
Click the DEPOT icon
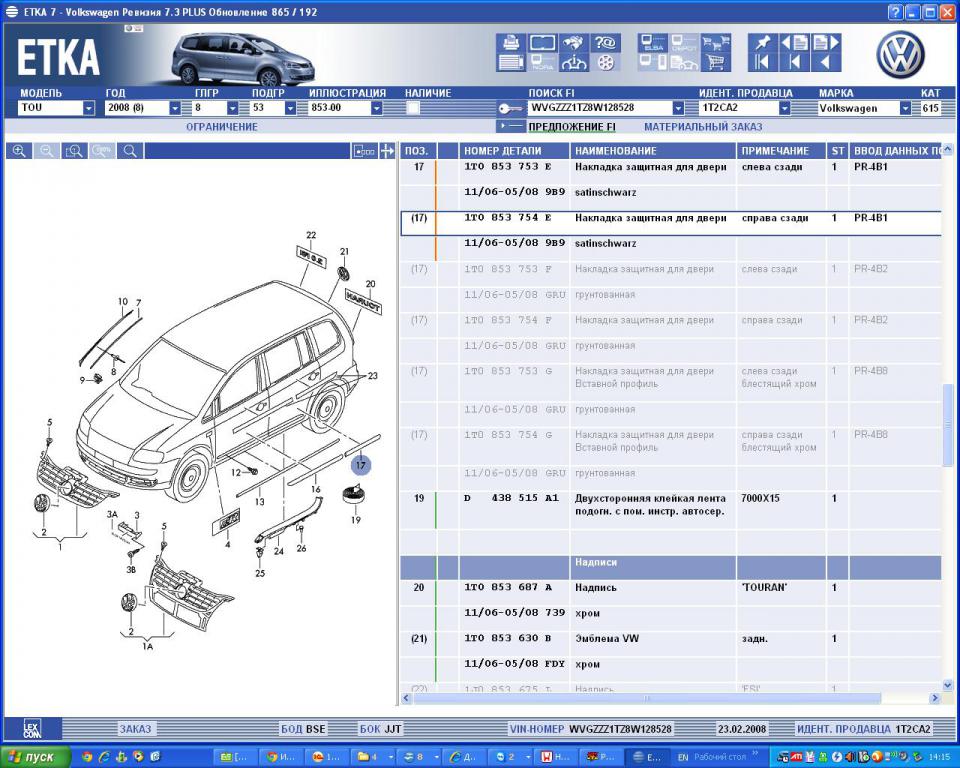pyautogui.click(x=684, y=43)
